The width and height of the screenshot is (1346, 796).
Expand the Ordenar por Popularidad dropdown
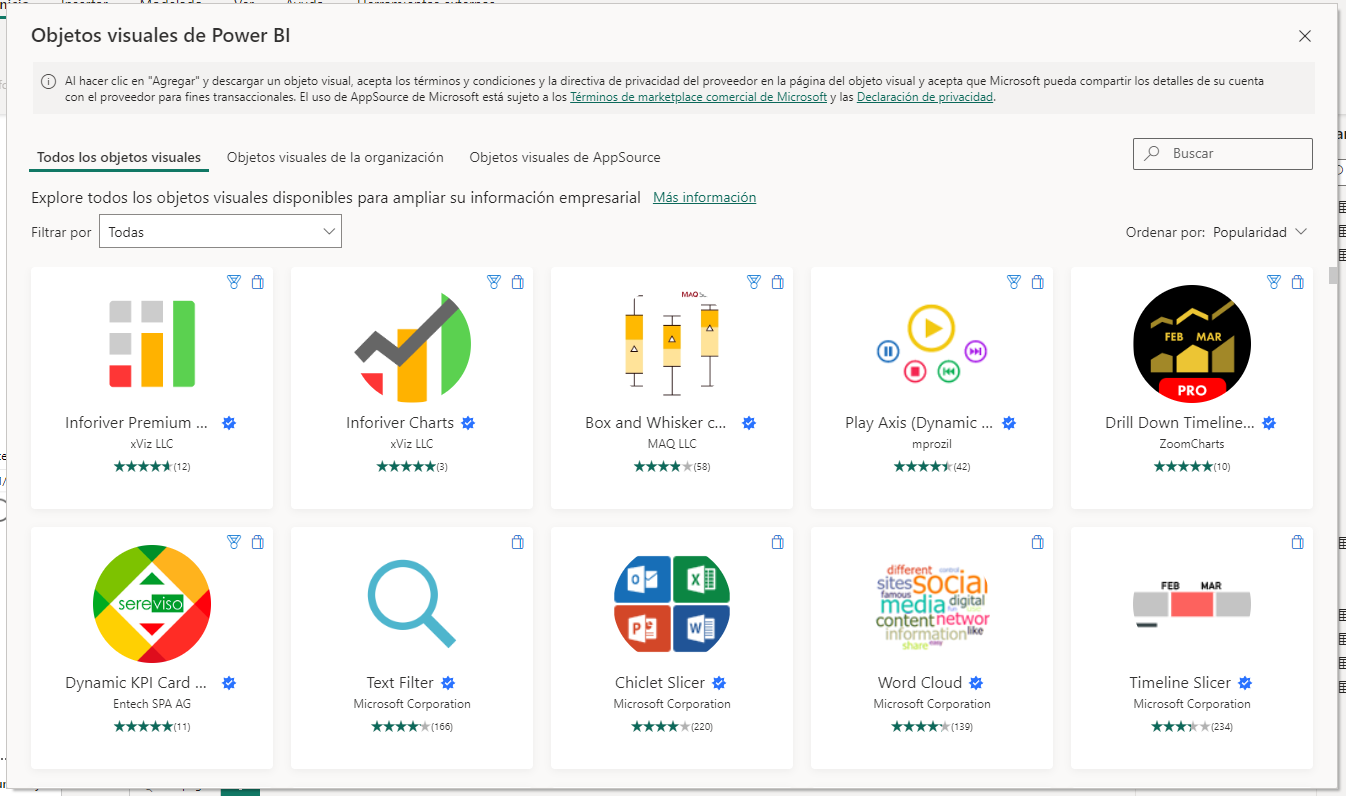click(x=1259, y=232)
